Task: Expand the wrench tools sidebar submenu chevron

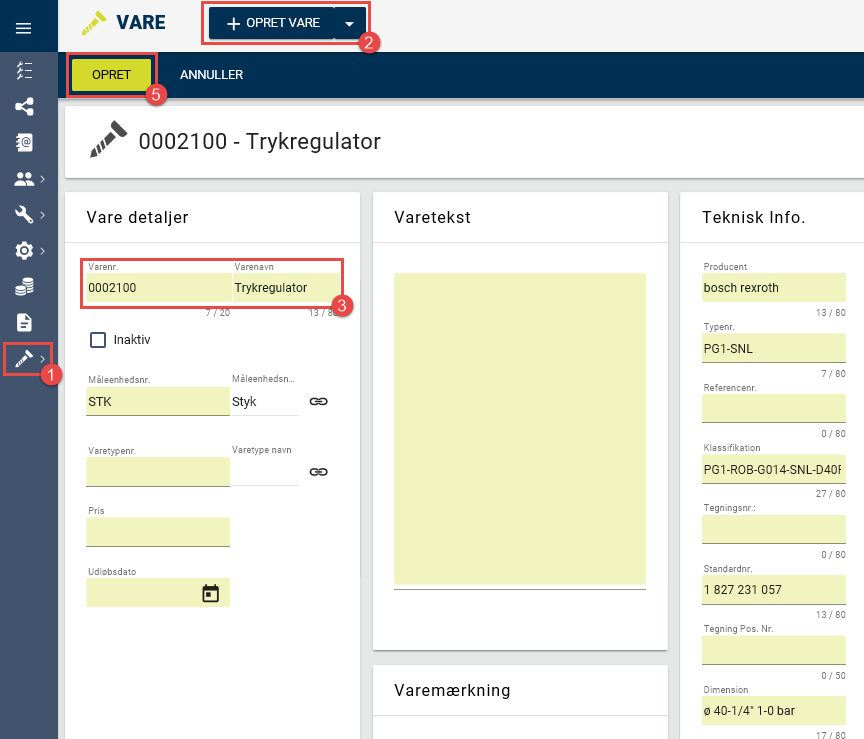Action: 42,215
